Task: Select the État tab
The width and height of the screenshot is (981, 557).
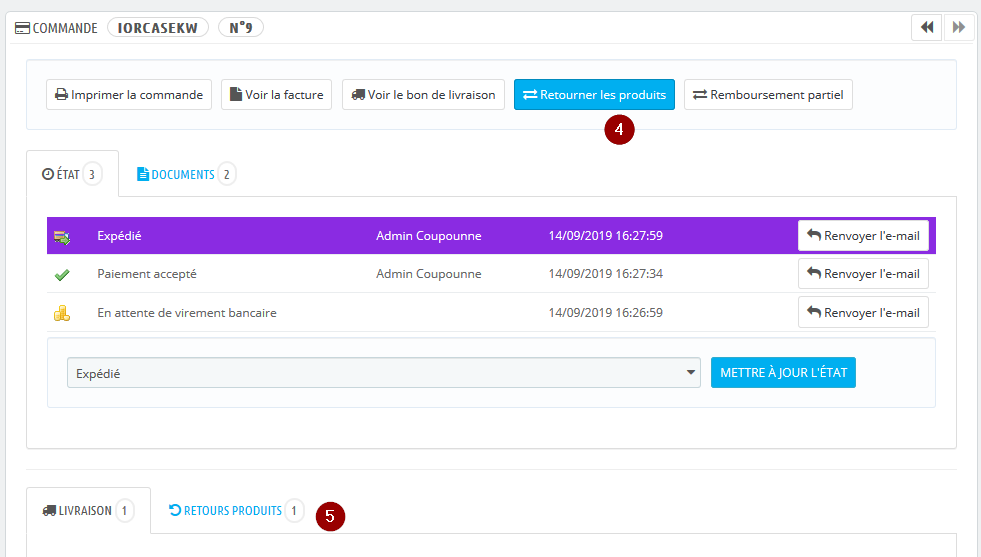Action: pyautogui.click(x=72, y=174)
